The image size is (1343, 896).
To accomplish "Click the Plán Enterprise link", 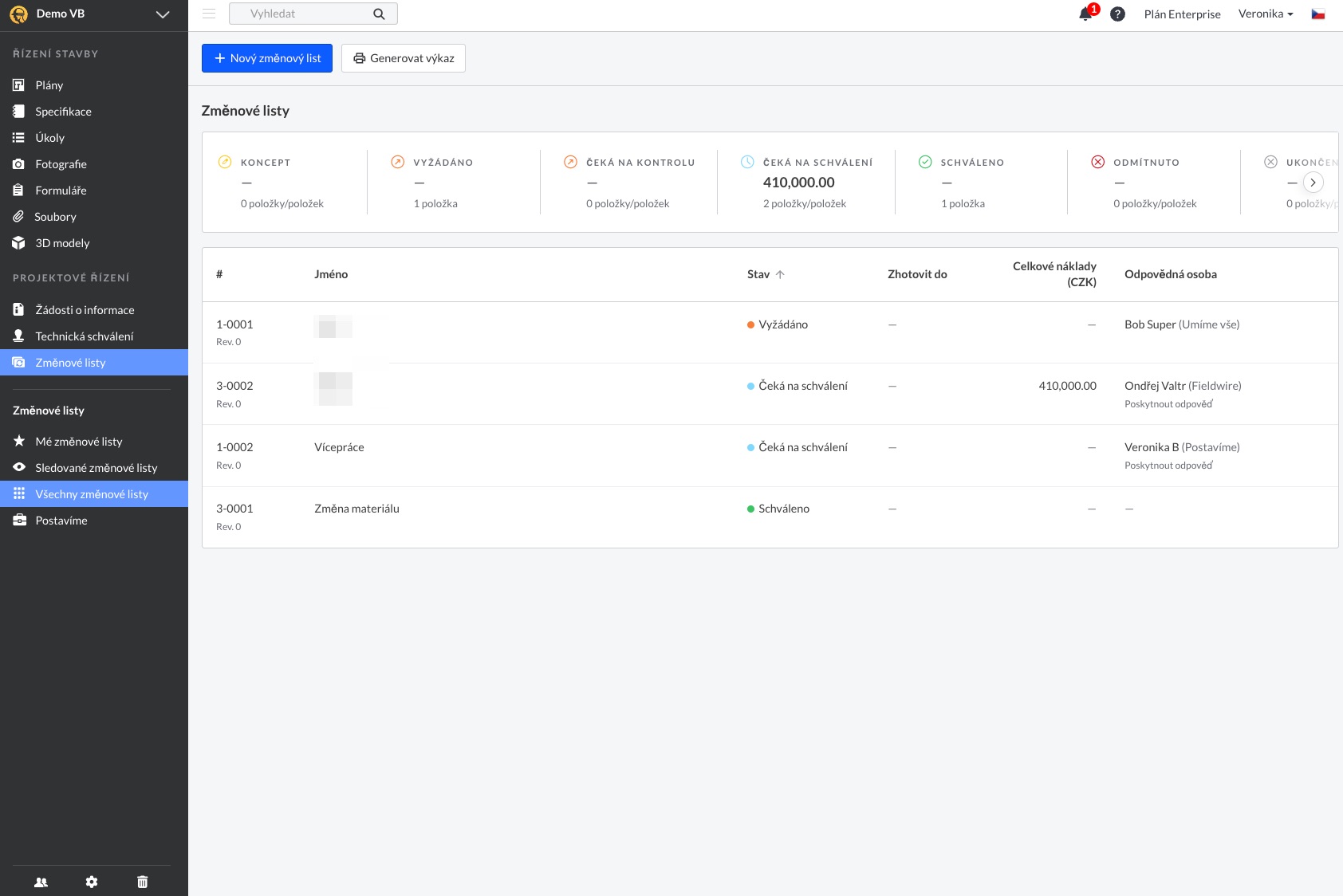I will pos(1182,14).
